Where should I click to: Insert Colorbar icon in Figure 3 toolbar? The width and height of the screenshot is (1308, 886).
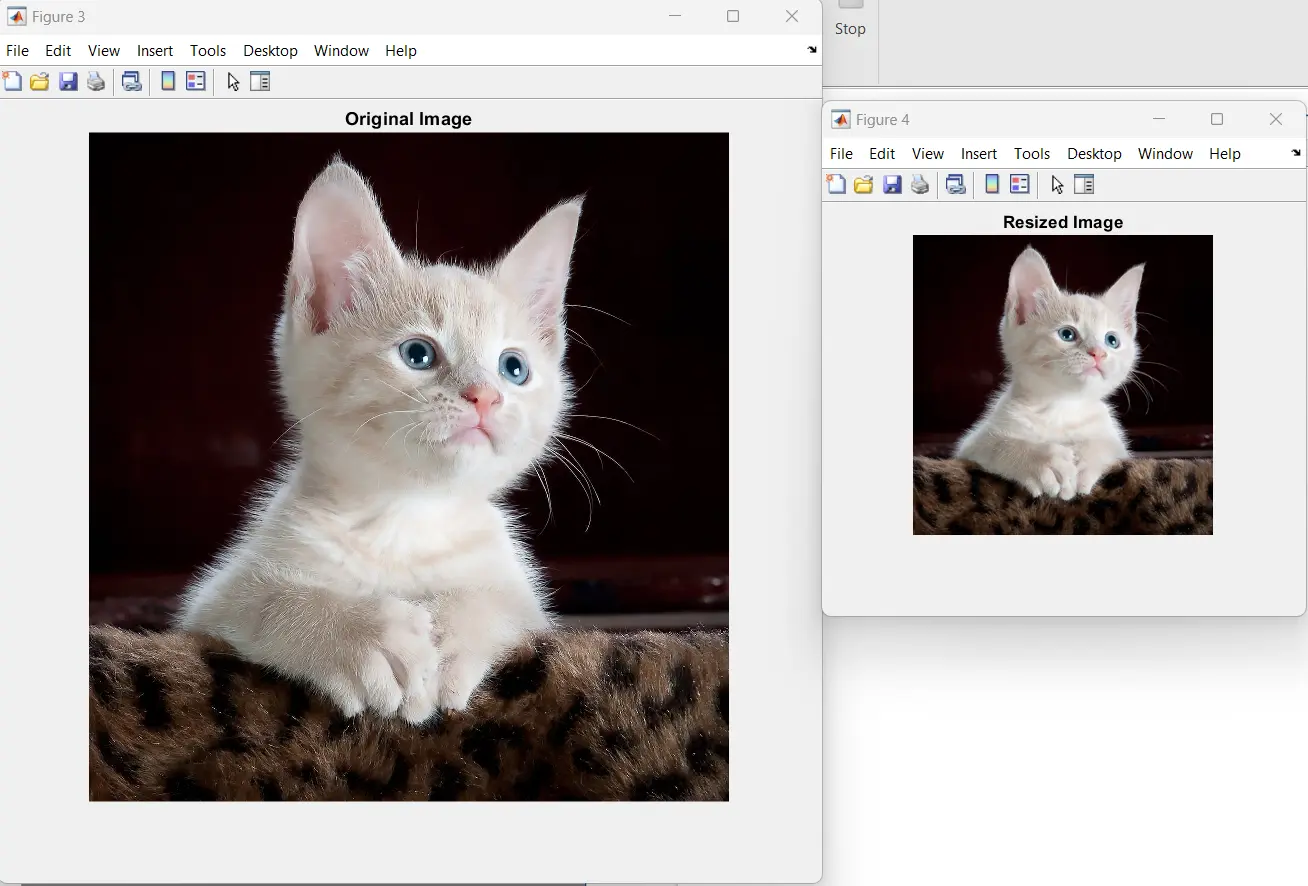point(168,82)
